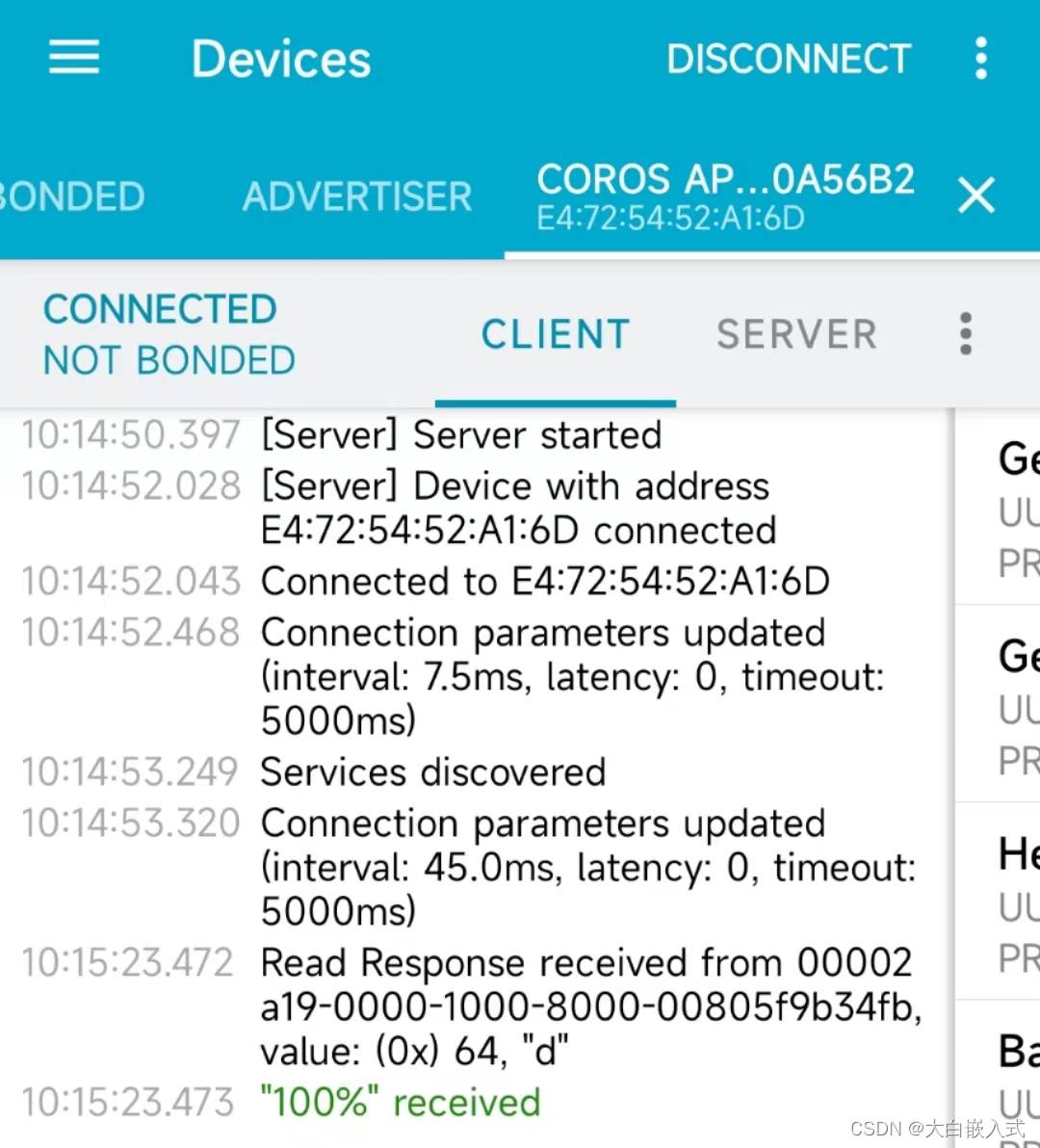This screenshot has width=1040, height=1148.
Task: Select the 'Device with address E4:72:54:52:A1:6D connected' log entry
Action: (x=518, y=509)
